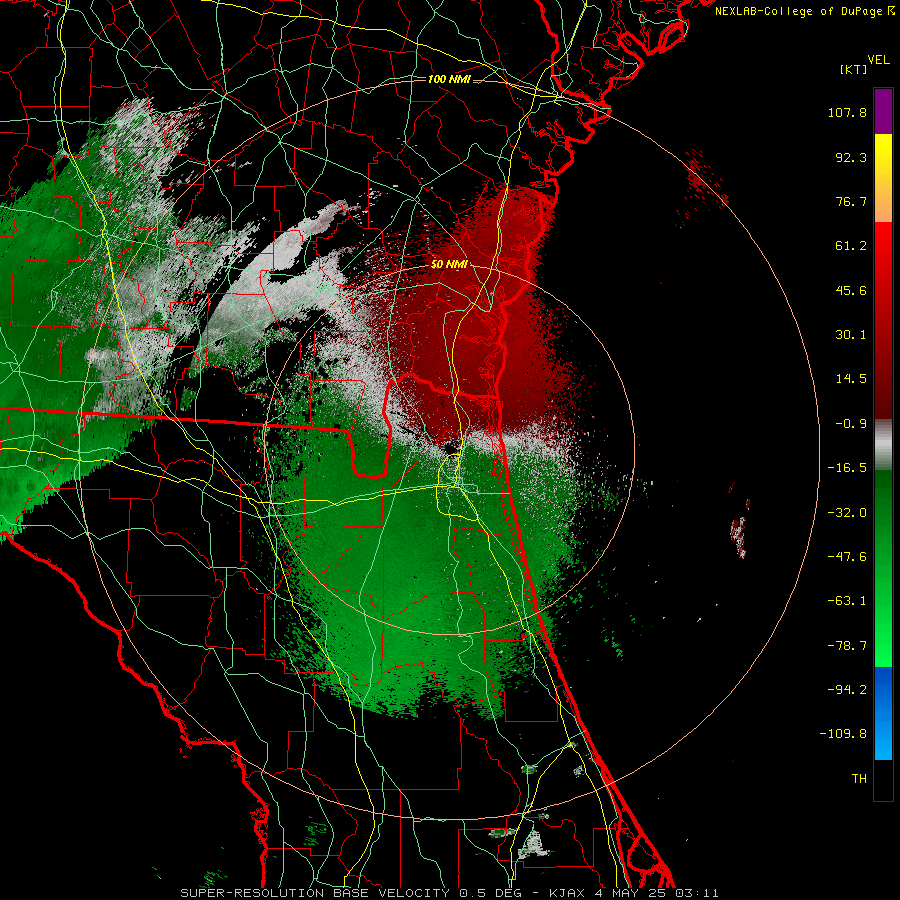Click the purple segment of the color bar

(x=883, y=111)
